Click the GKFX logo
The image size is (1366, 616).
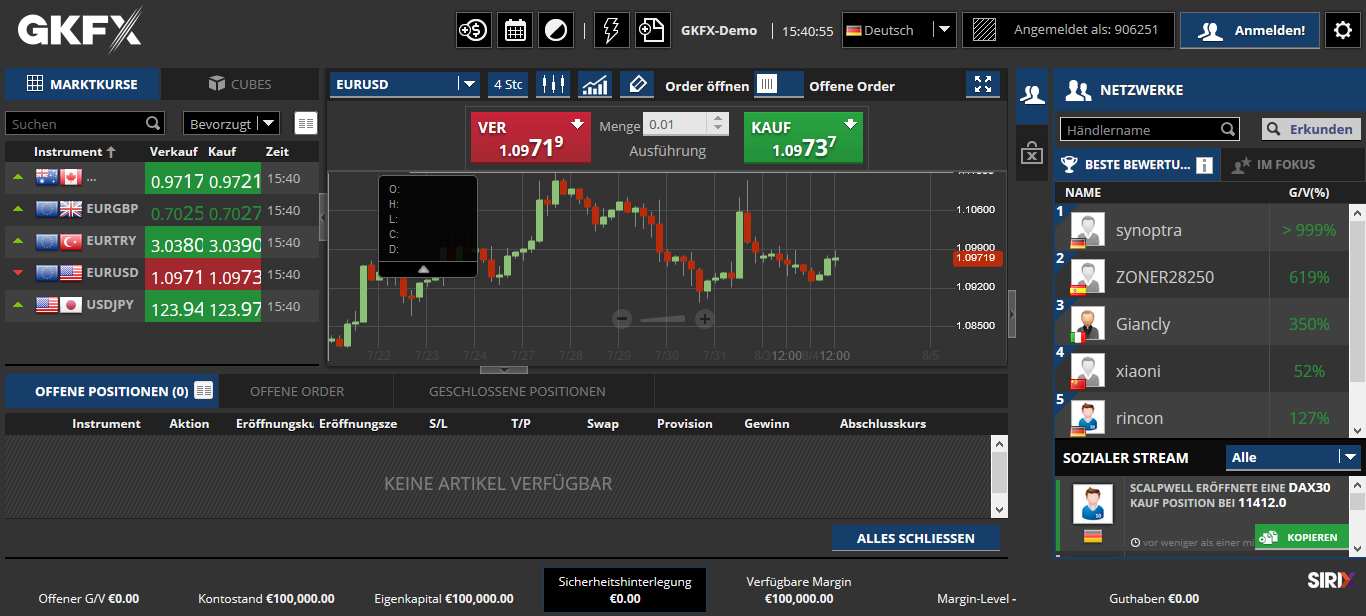click(x=81, y=30)
